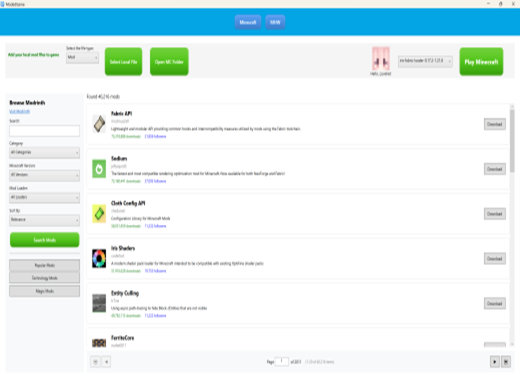Click the found mods count text

[x=103, y=96]
